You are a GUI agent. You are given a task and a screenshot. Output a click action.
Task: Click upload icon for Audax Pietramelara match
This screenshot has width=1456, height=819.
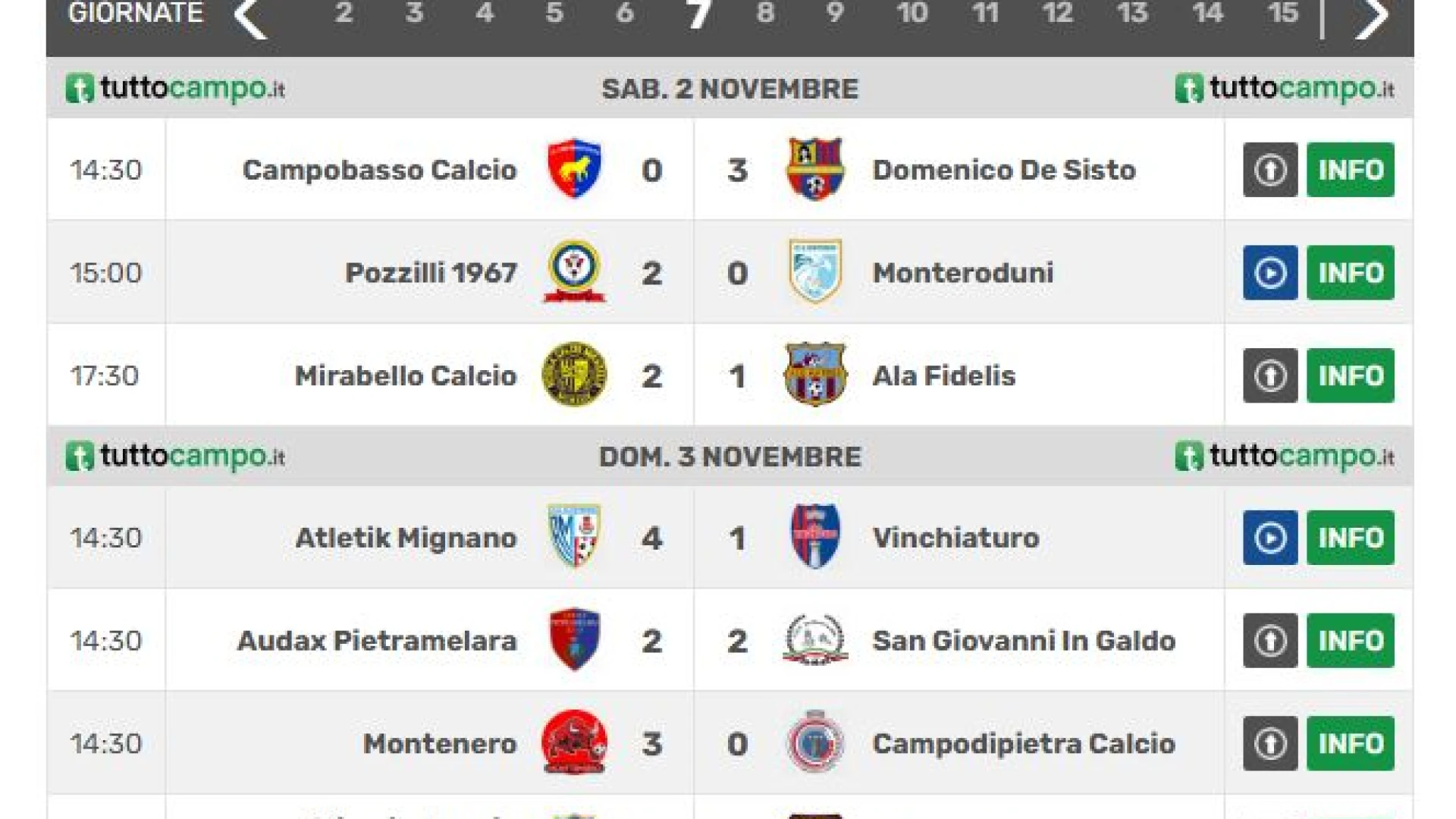click(x=1270, y=641)
